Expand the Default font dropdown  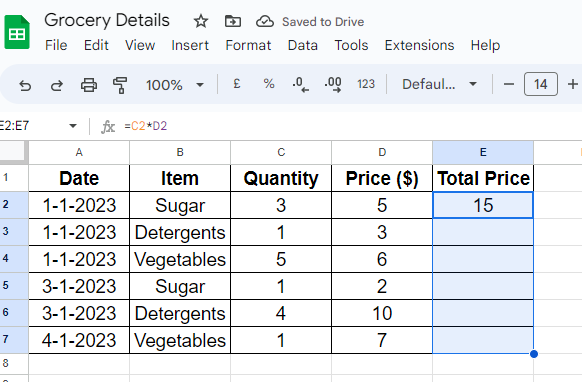click(439, 84)
